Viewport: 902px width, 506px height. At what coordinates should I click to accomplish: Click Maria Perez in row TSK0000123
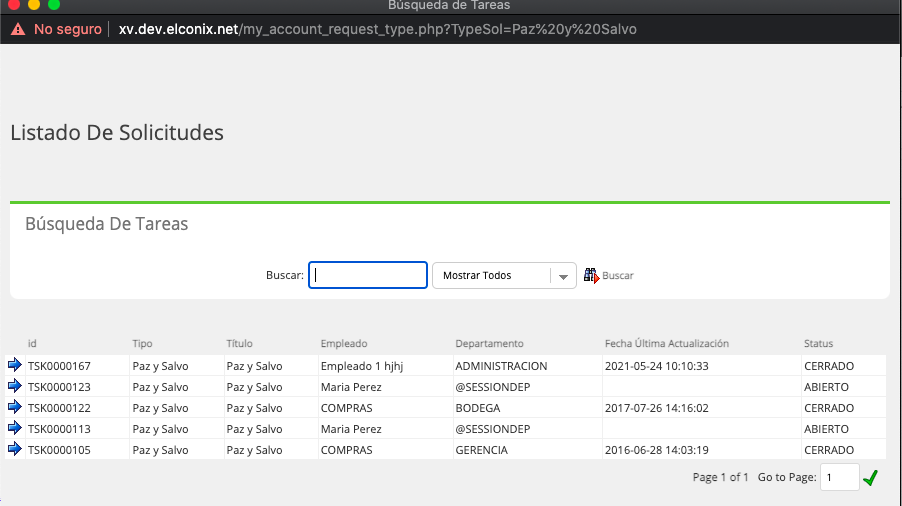tap(351, 387)
